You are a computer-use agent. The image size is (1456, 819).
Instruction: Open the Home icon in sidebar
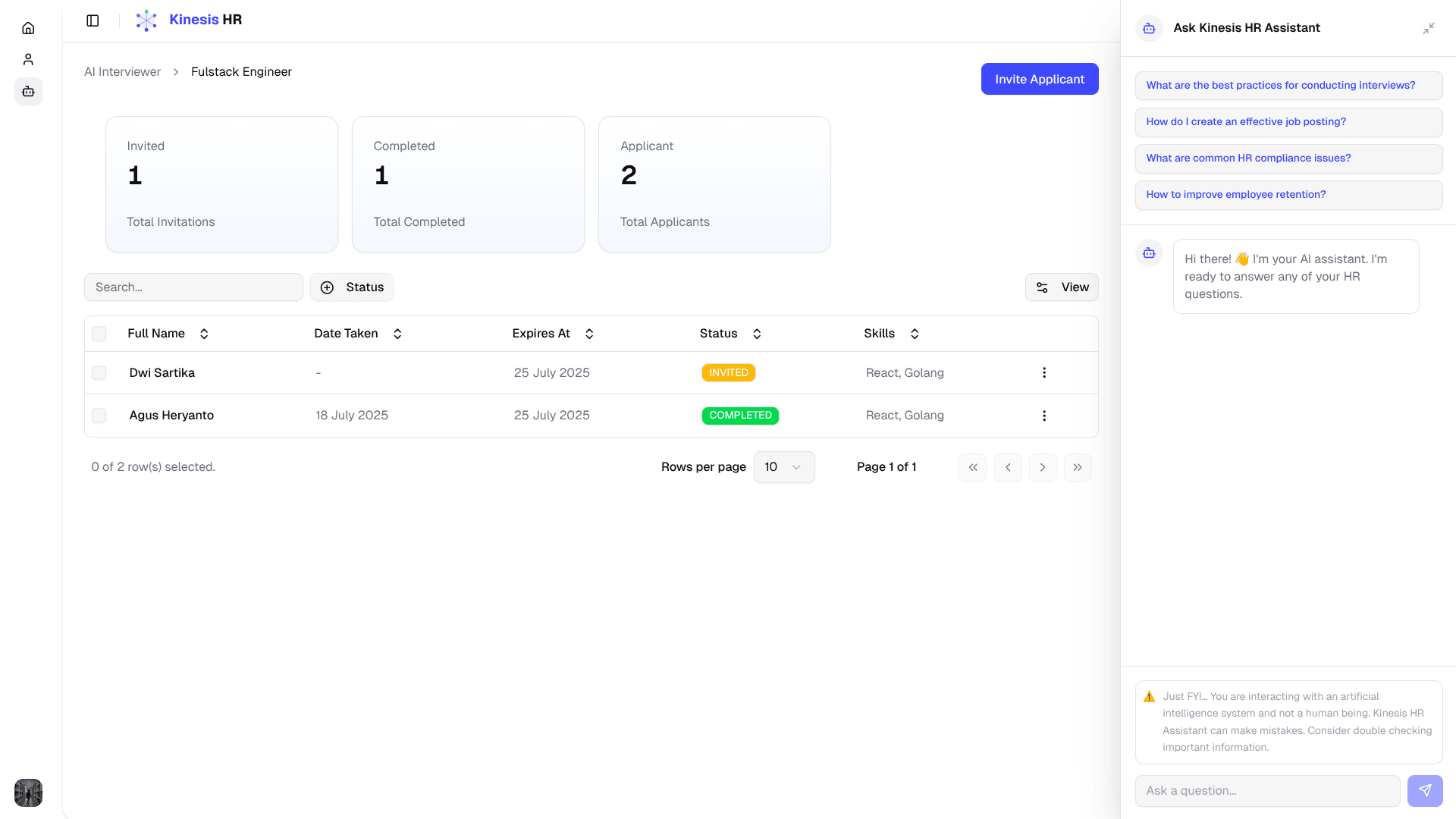(28, 28)
